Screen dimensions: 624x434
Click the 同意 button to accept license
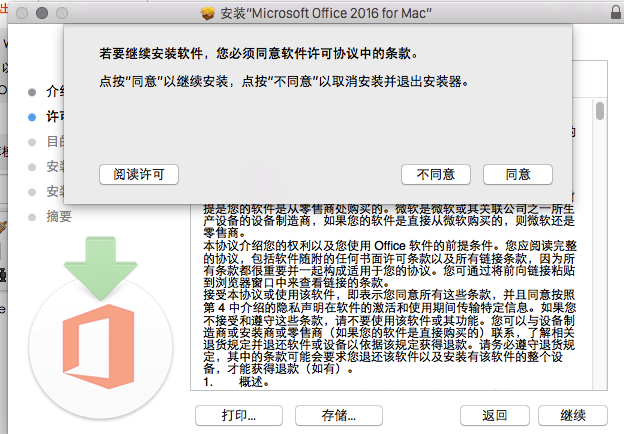coord(517,174)
